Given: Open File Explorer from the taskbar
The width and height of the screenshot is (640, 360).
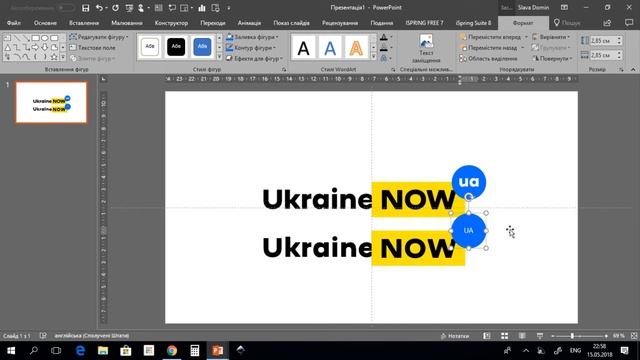Looking at the screenshot, I should [x=103, y=350].
